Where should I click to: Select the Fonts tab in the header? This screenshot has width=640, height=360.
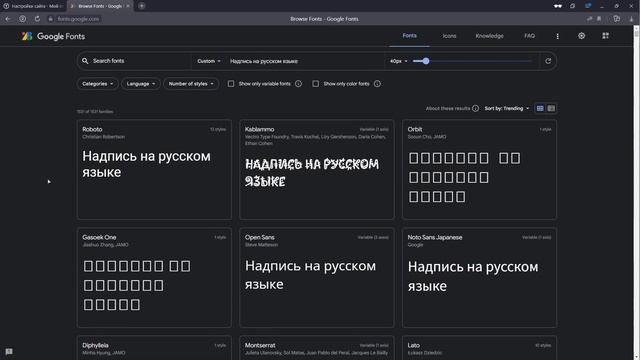(409, 36)
